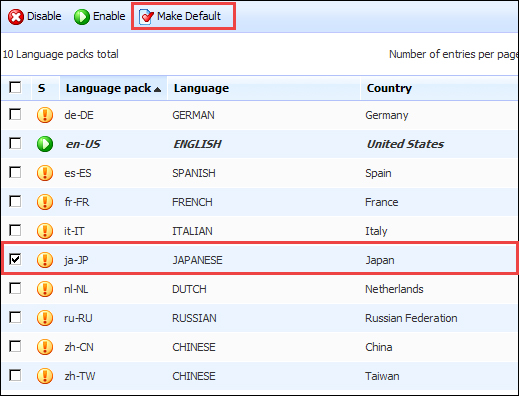Select the es-ES SPANISH row

click(x=259, y=173)
